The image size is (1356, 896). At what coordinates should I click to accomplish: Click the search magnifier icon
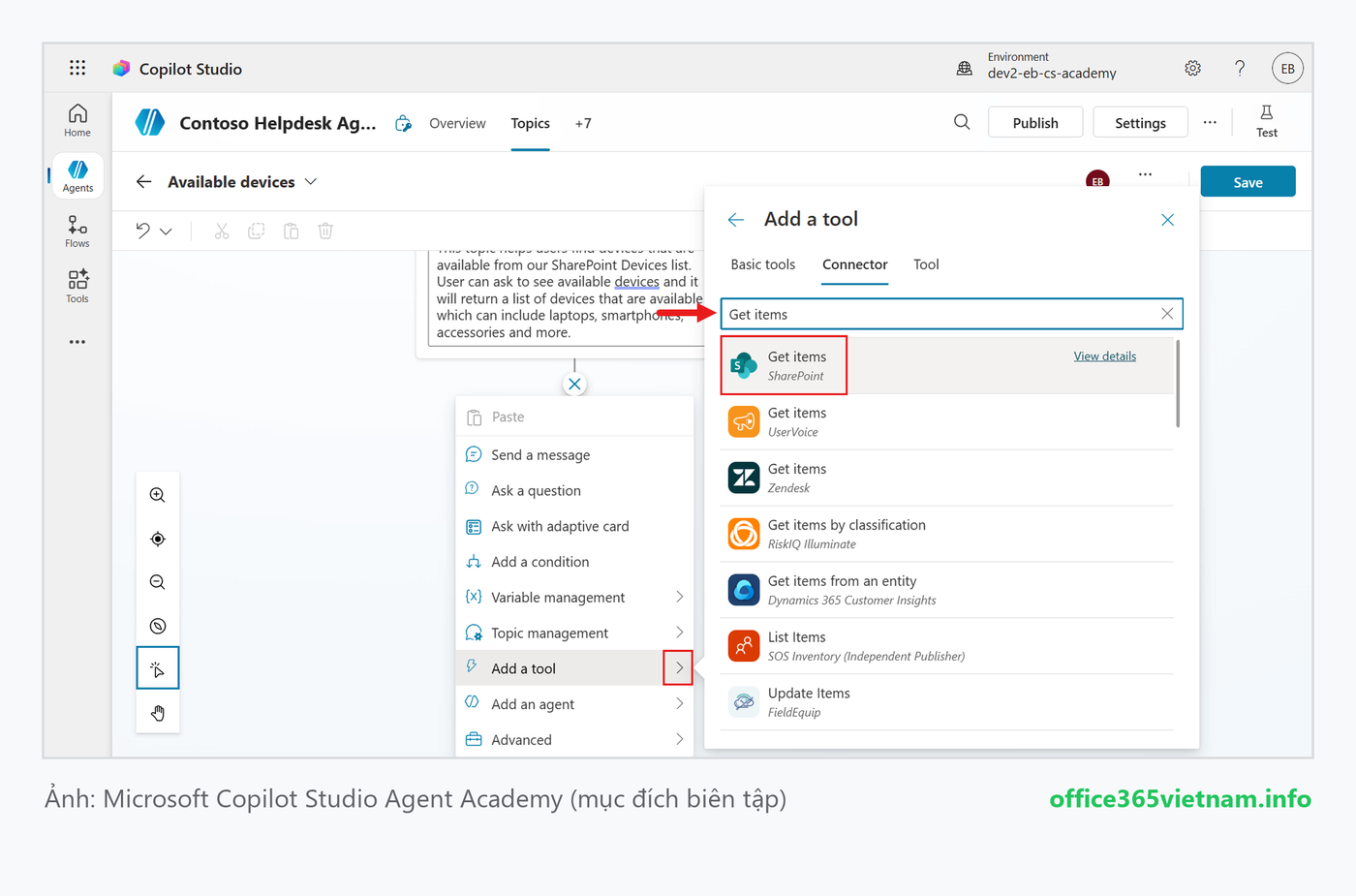point(962,122)
